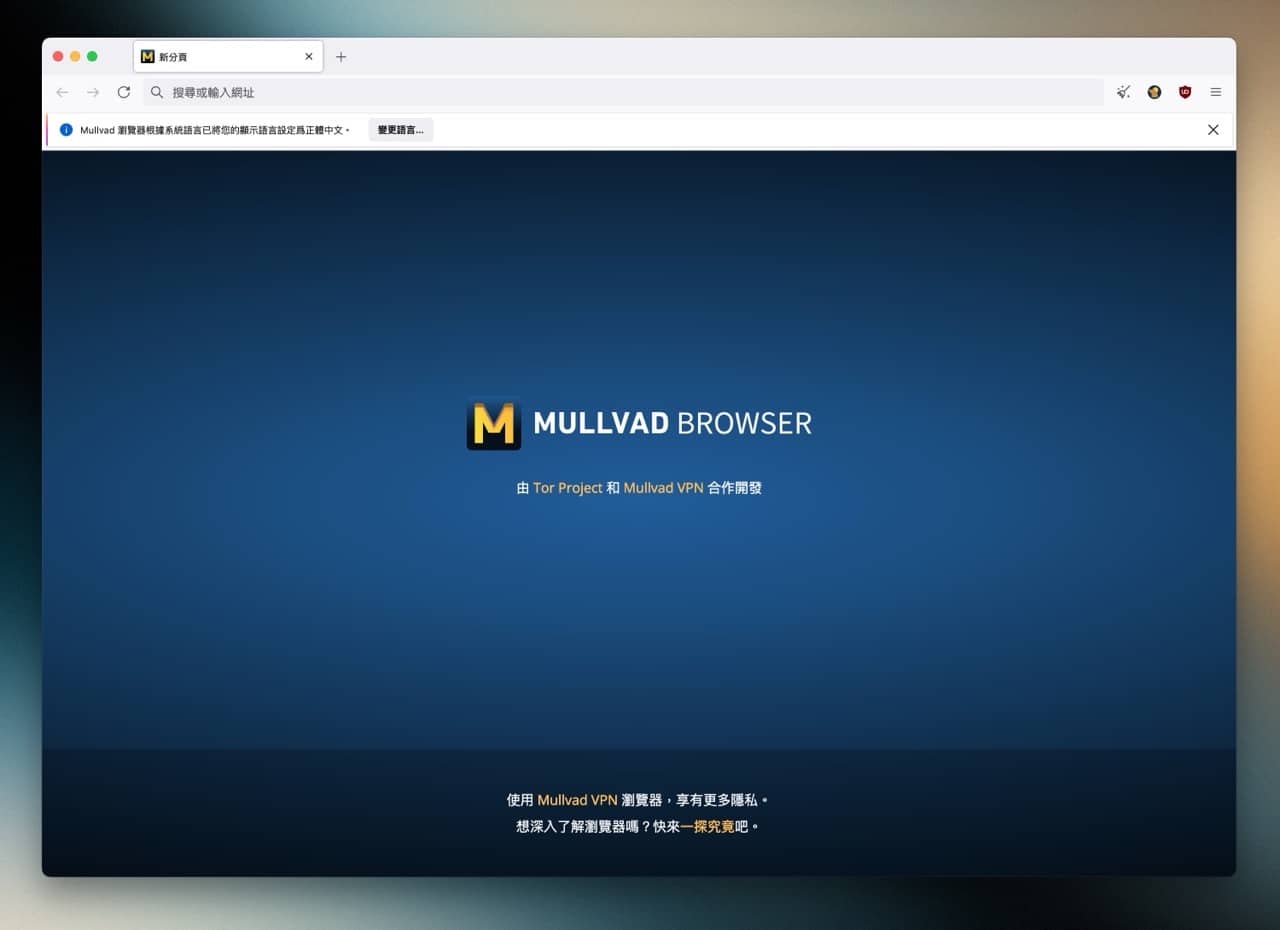Open the Tor Project link

pos(568,488)
